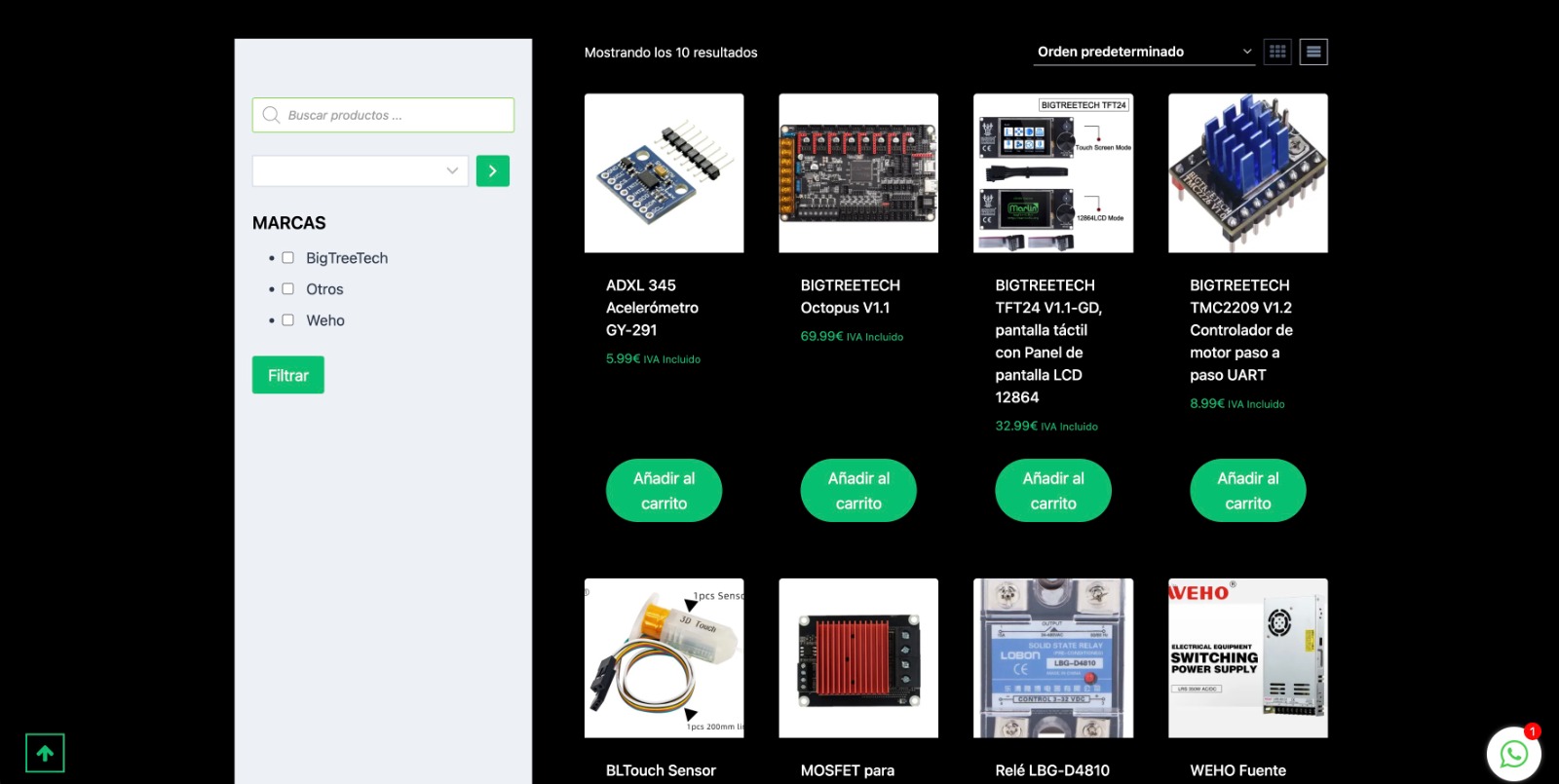View BLTouch sensor product image

664,658
